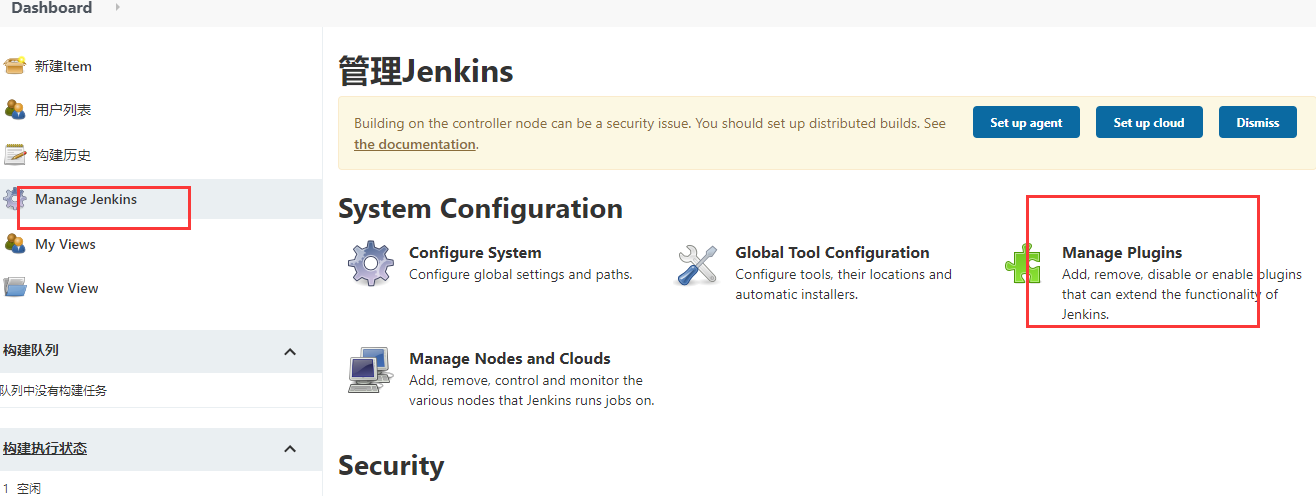Image resolution: width=1316 pixels, height=496 pixels.
Task: Go to Dashboard breadcrumb
Action: pyautogui.click(x=51, y=8)
